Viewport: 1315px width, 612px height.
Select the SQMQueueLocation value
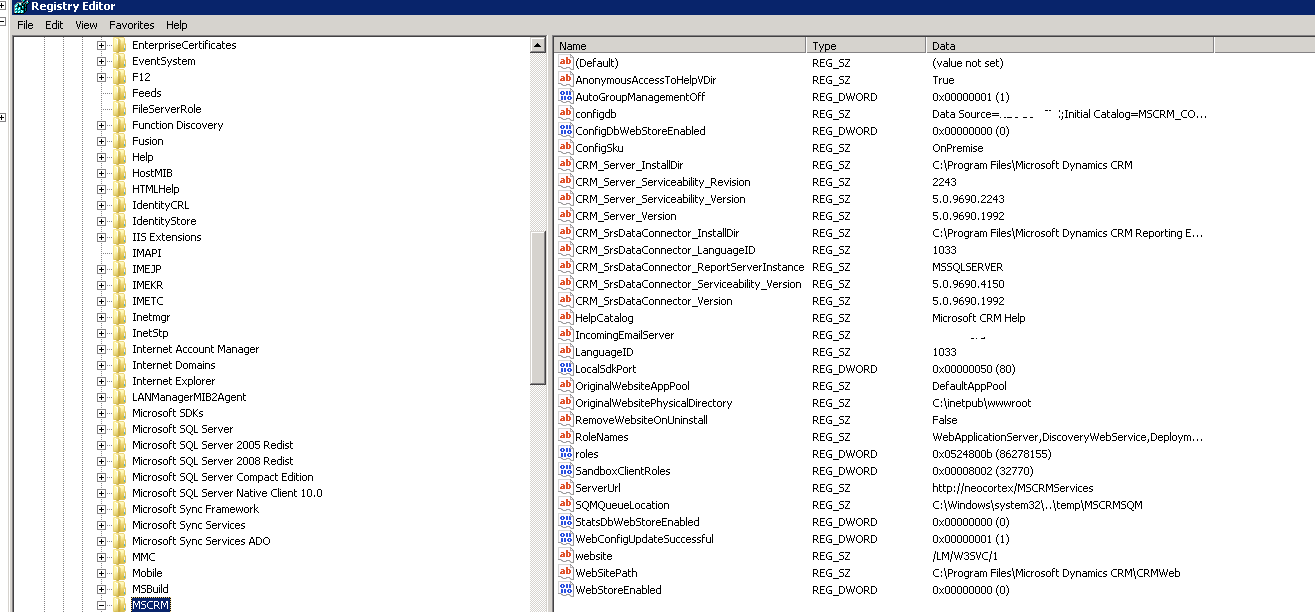[622, 505]
